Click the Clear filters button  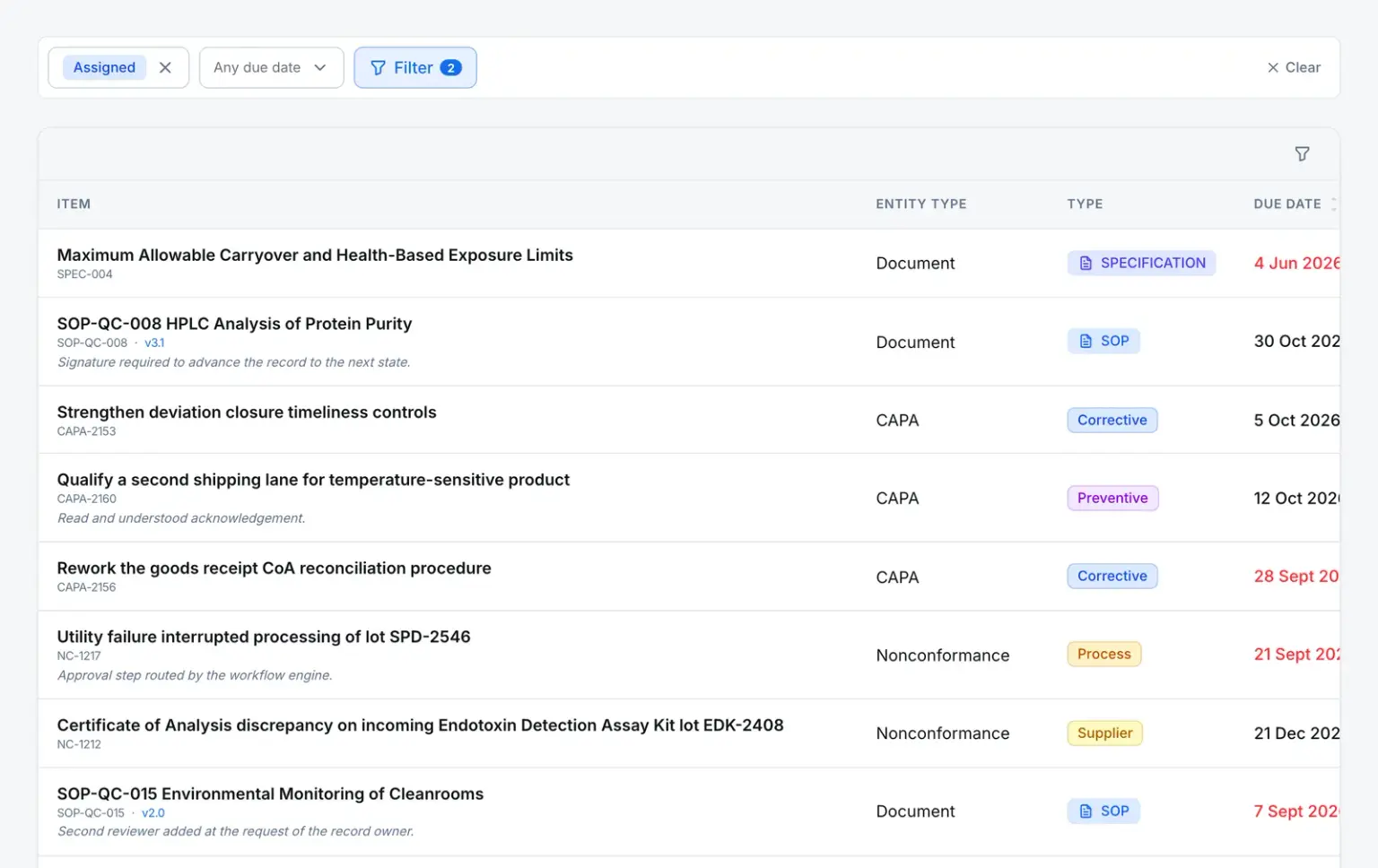pos(1294,67)
